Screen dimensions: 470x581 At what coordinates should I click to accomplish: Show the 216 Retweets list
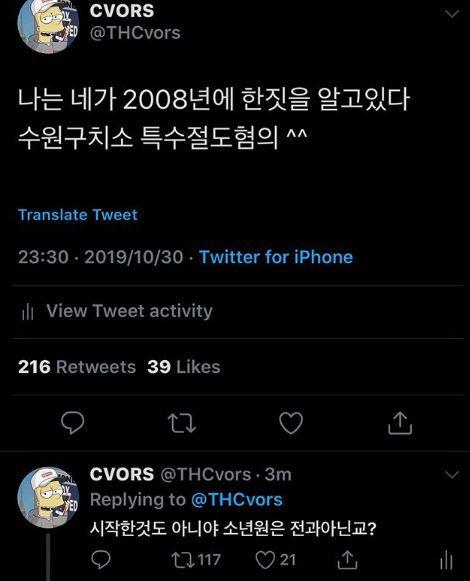pos(77,367)
